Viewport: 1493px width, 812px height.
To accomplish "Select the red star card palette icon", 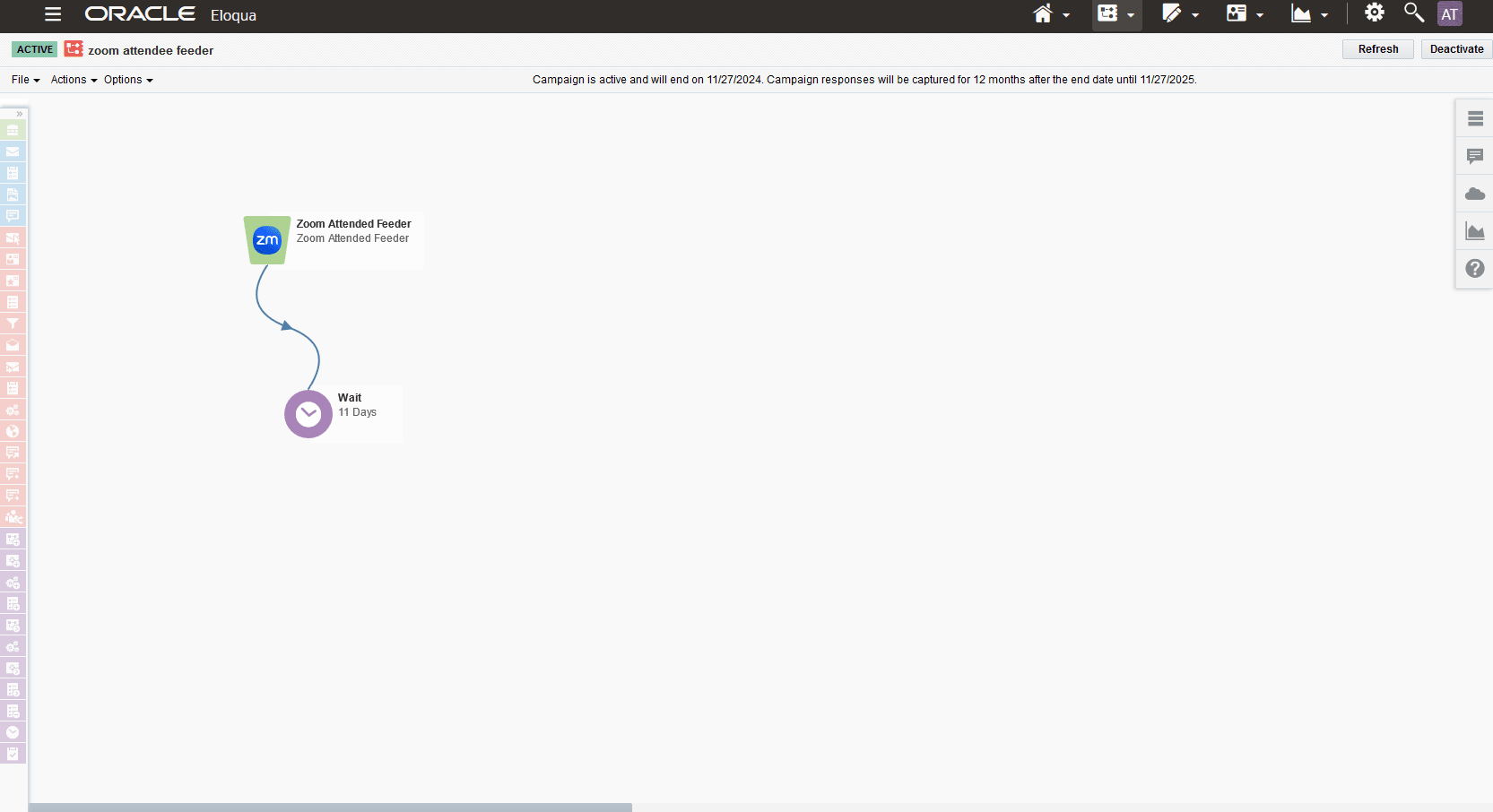I will point(13,281).
